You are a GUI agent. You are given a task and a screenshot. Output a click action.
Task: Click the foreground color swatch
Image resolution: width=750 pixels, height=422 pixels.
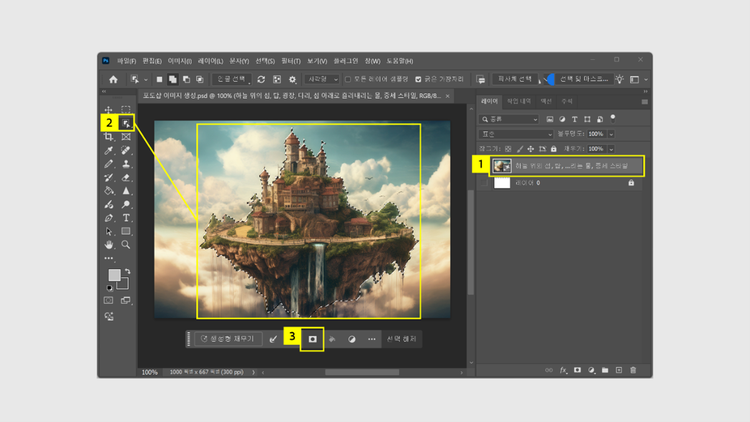114,274
